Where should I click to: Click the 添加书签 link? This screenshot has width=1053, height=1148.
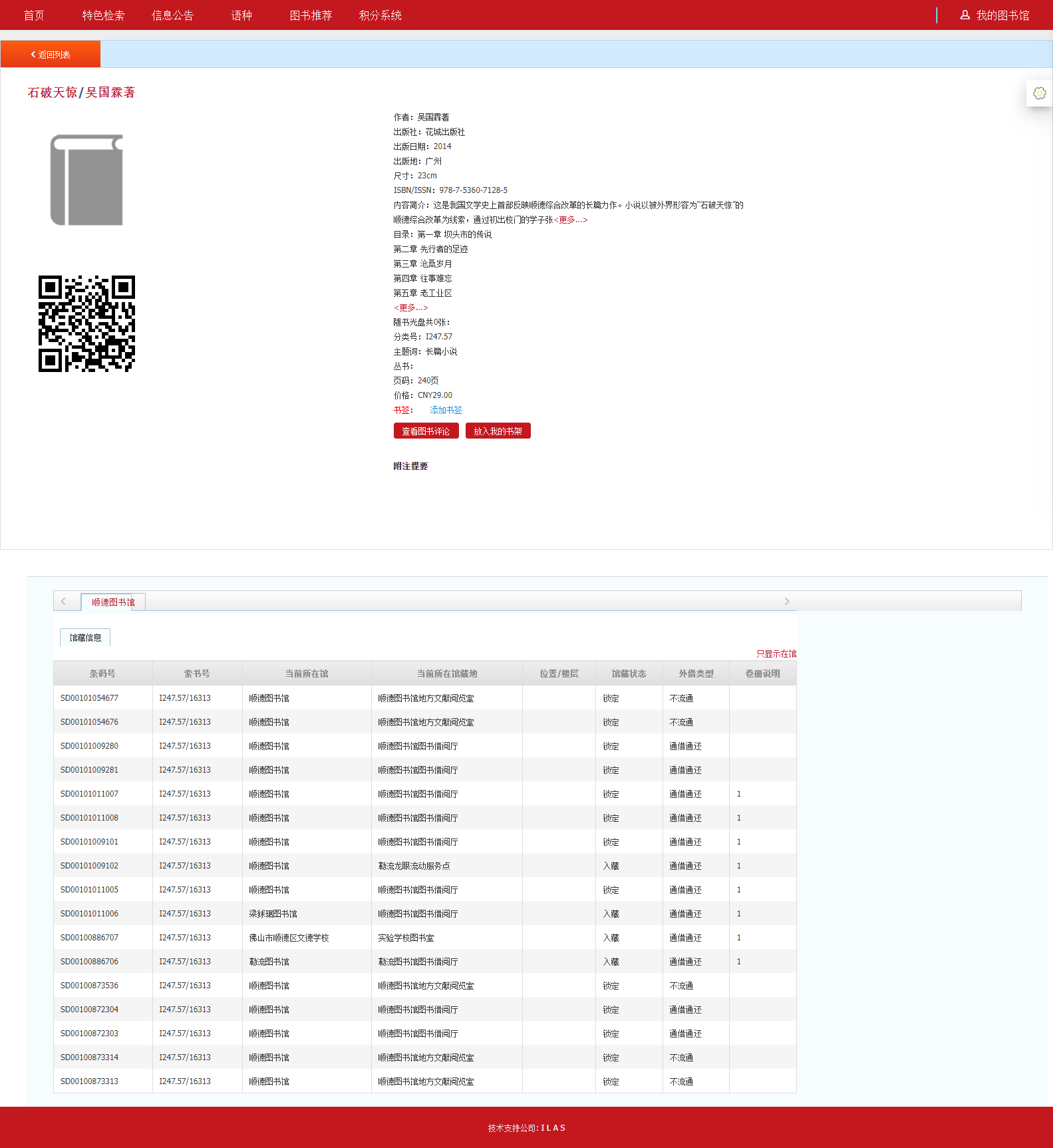click(x=446, y=410)
